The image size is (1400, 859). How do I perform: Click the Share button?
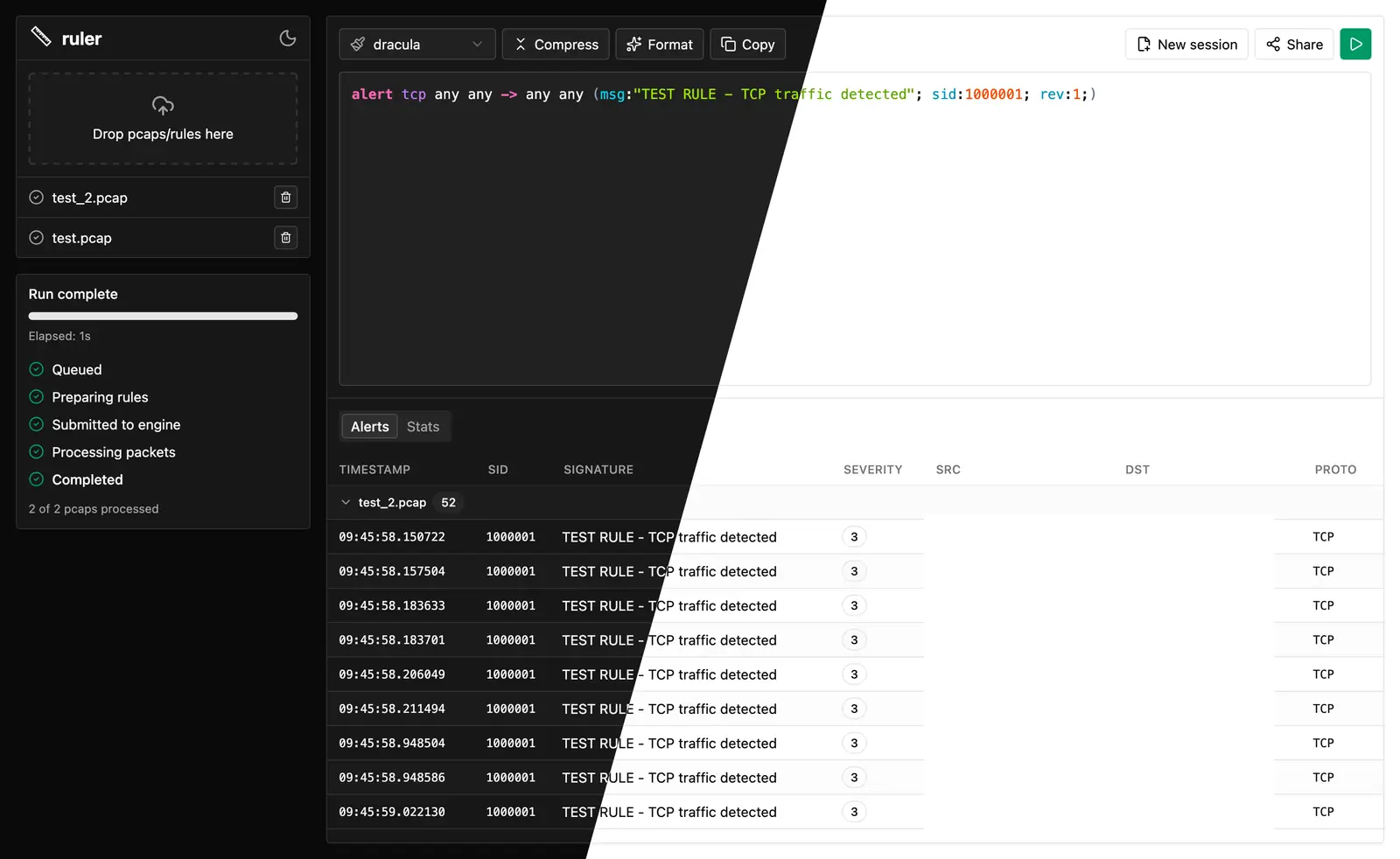pos(1294,45)
